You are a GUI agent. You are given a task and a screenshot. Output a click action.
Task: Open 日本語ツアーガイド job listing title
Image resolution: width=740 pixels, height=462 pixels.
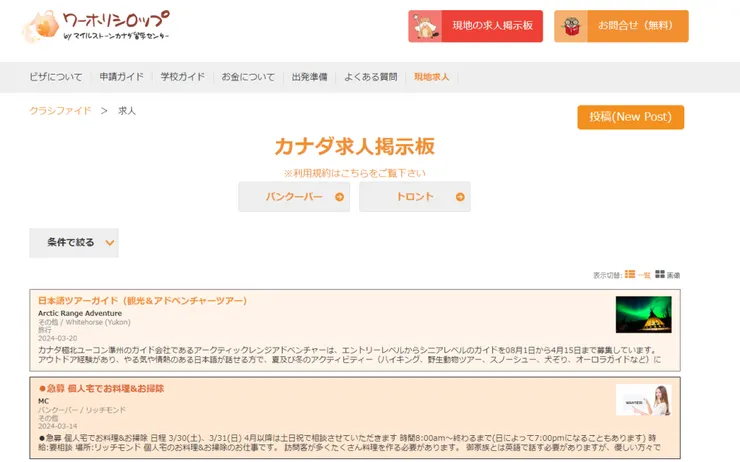[x=143, y=301]
